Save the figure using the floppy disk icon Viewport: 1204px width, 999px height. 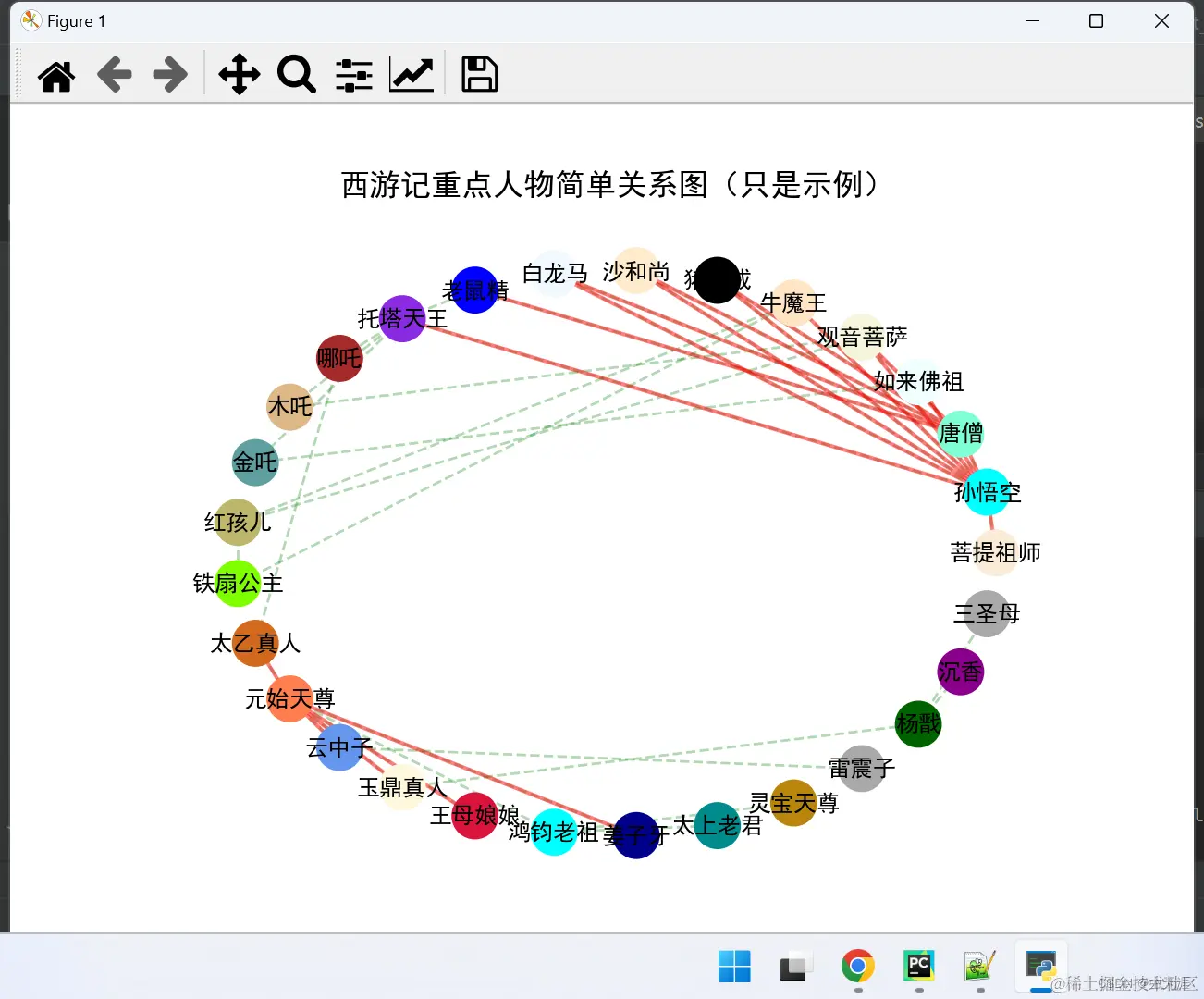479,74
